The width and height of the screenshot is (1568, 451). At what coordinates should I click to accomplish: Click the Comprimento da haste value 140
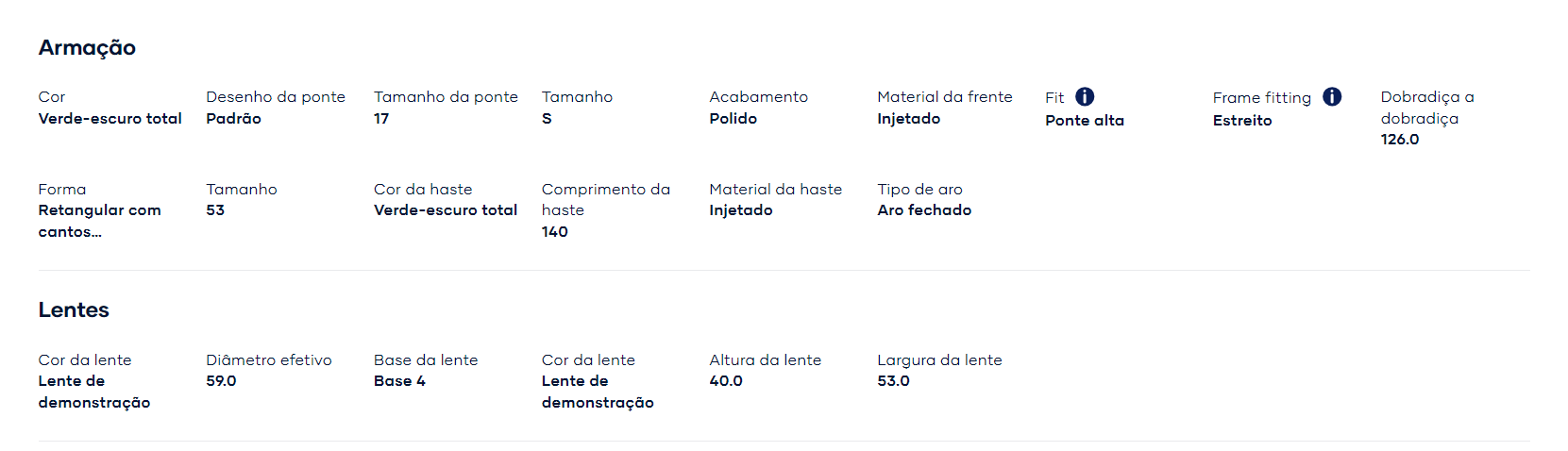point(555,232)
